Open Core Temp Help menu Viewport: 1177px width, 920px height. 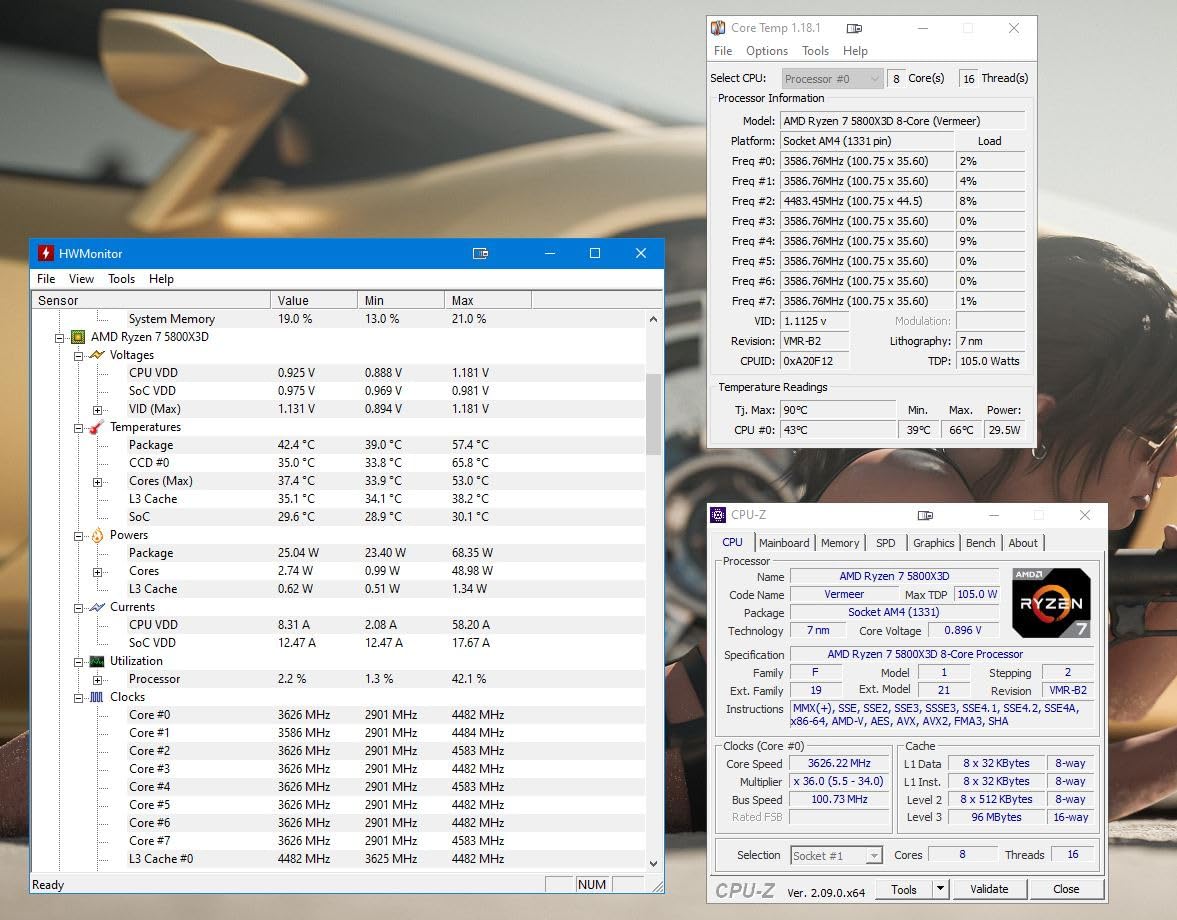[855, 50]
